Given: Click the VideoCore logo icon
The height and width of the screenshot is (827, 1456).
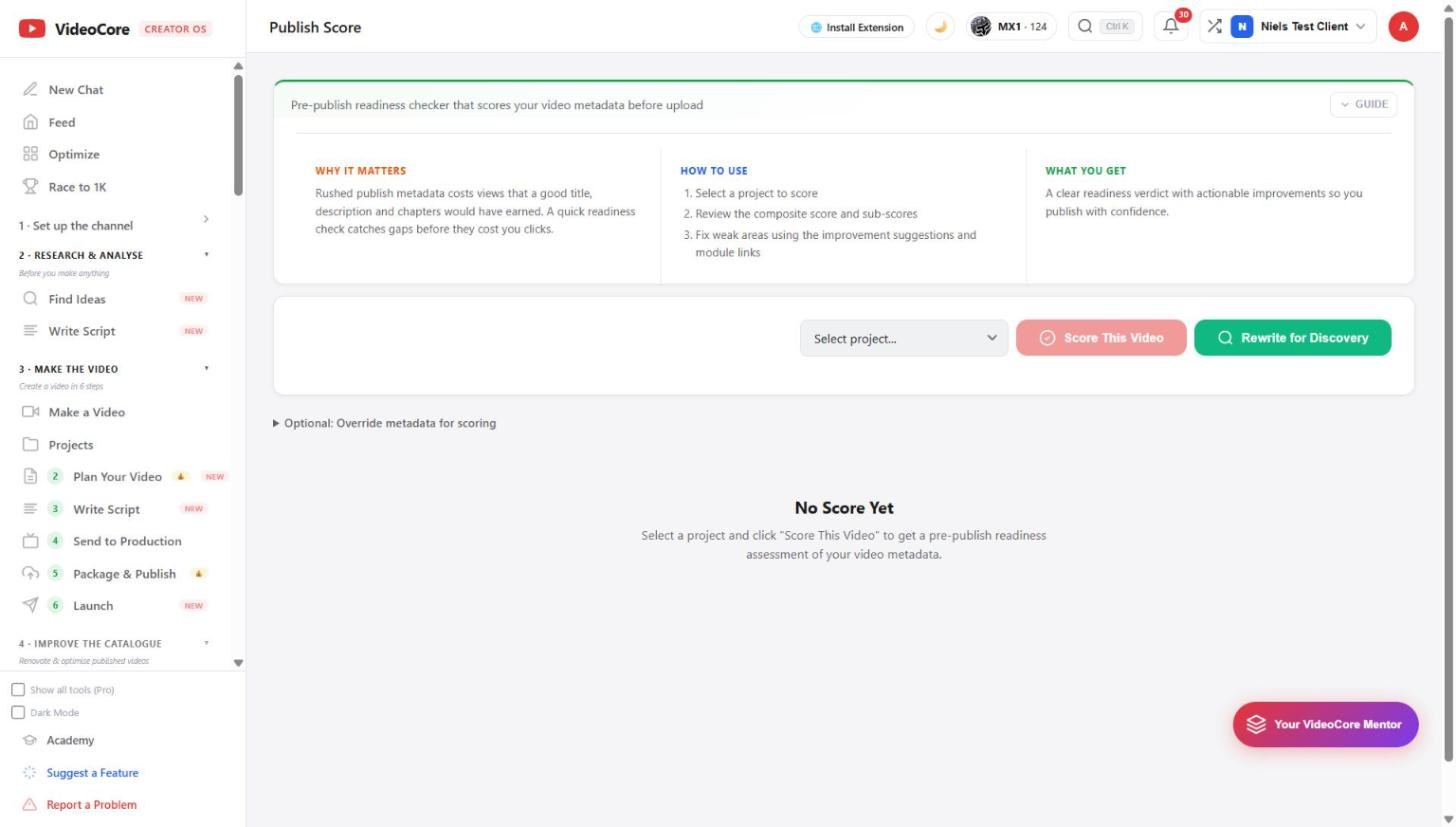Looking at the screenshot, I should 32,28.
